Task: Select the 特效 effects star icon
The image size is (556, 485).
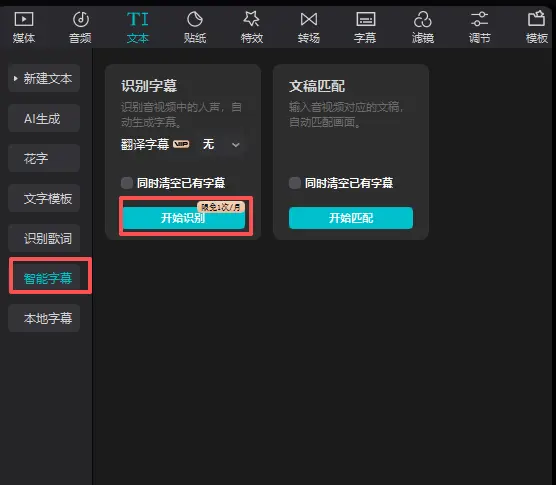Action: tap(251, 19)
